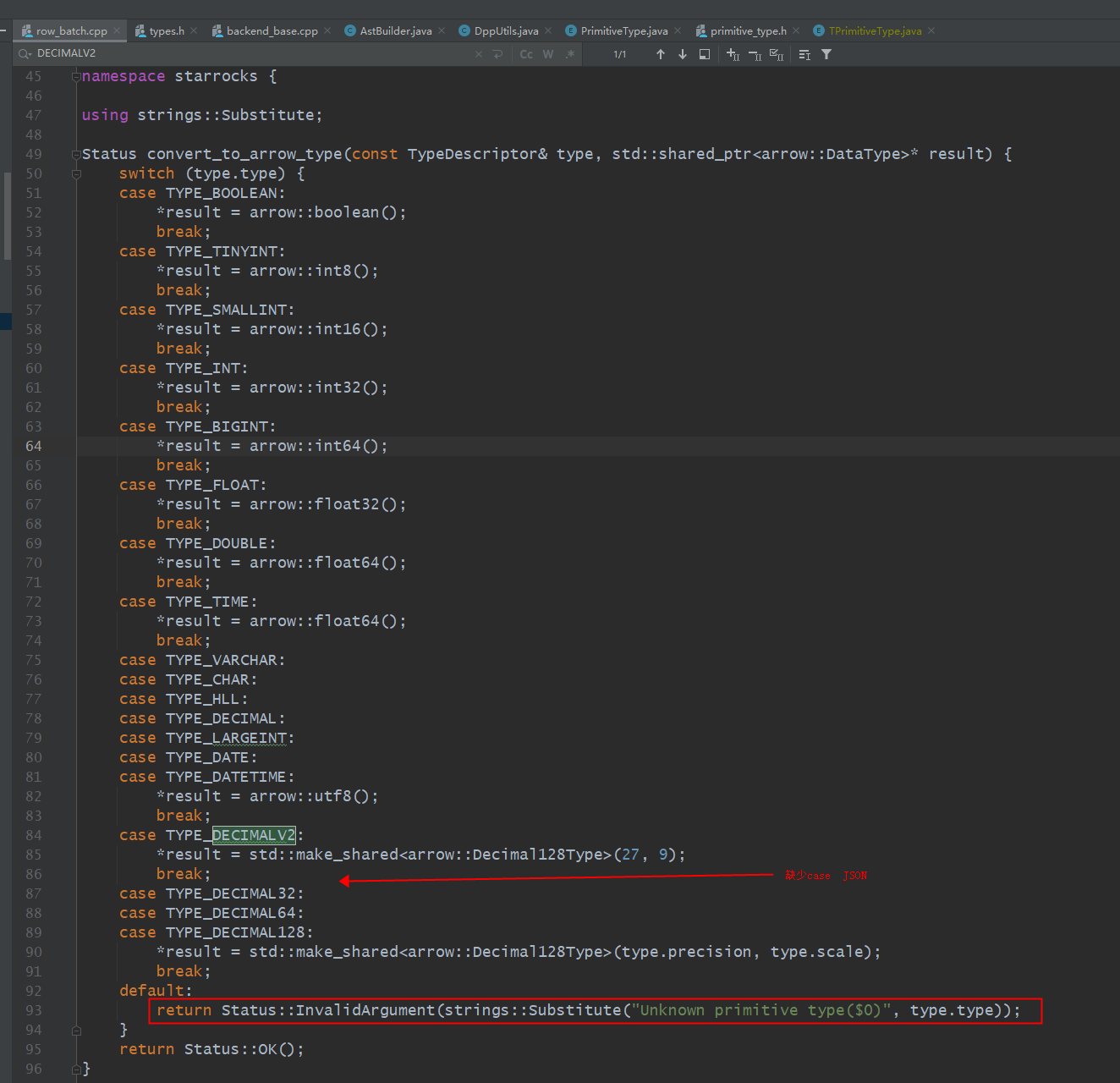Click the new line icon in search field

tap(497, 54)
